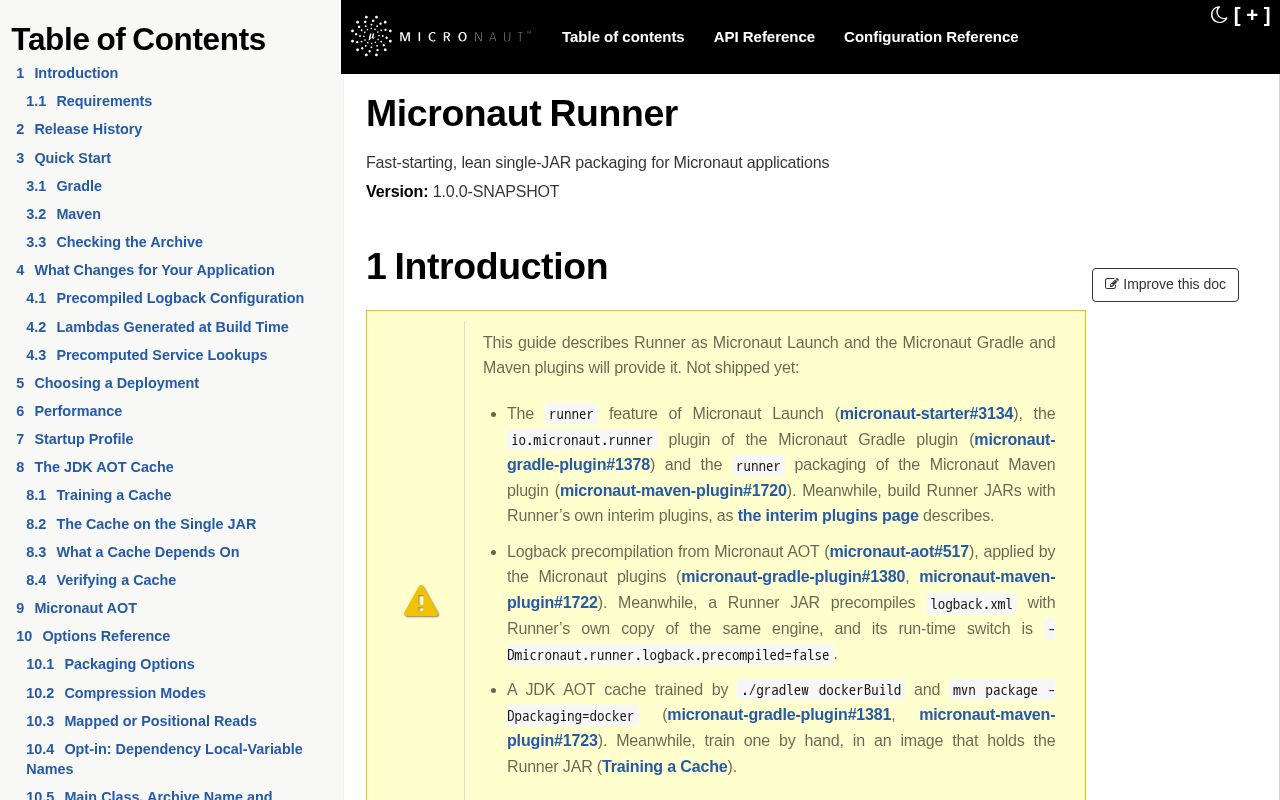The image size is (1280, 800).
Task: Click the Micronaut logo in the header
Action: [440, 36]
